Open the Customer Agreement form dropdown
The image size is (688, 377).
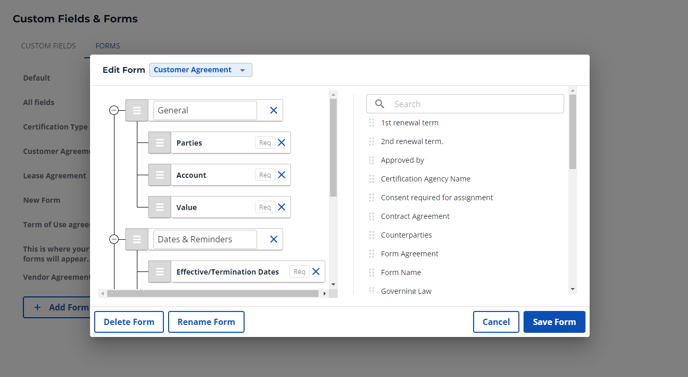coord(201,70)
